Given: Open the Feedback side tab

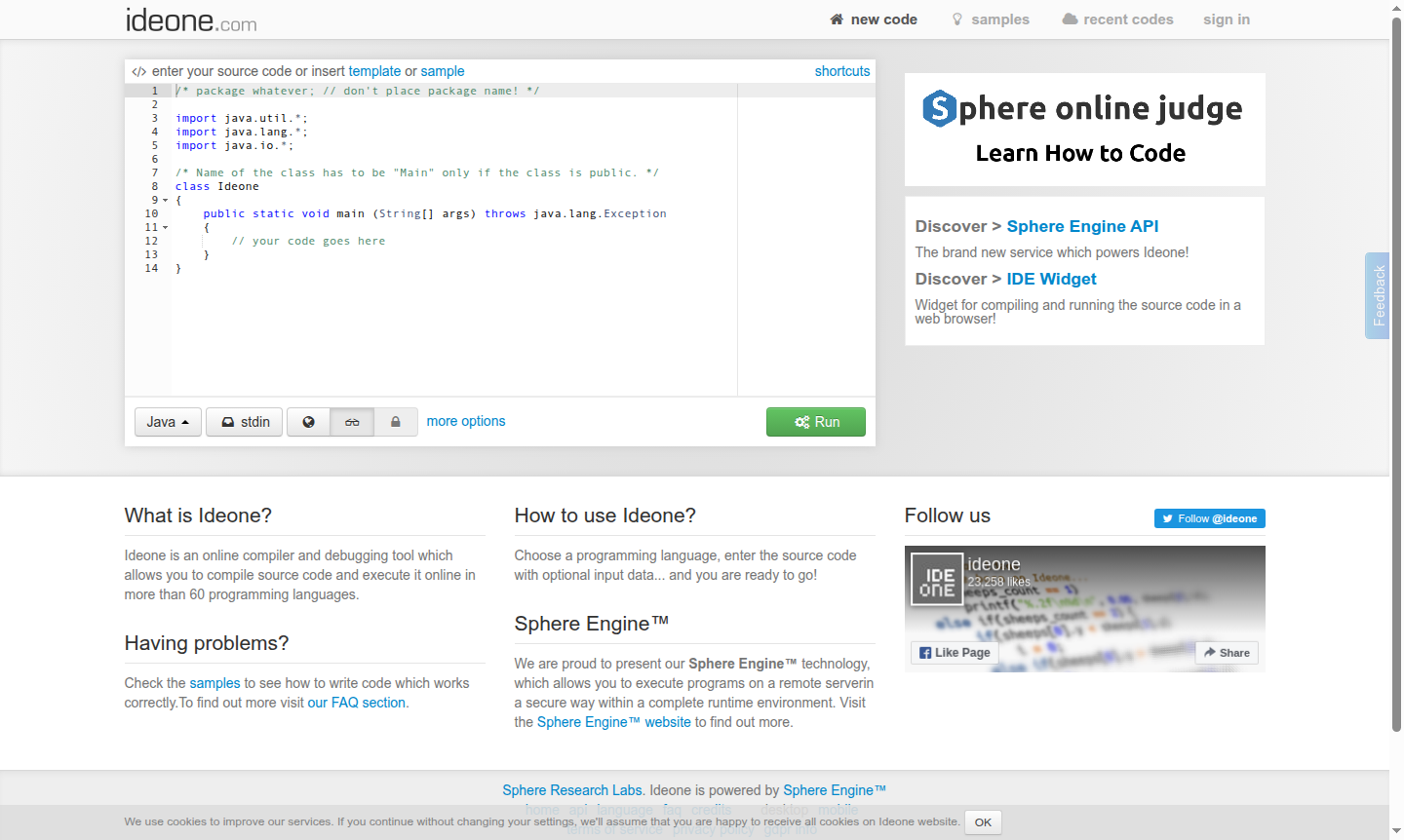Looking at the screenshot, I should [1378, 295].
